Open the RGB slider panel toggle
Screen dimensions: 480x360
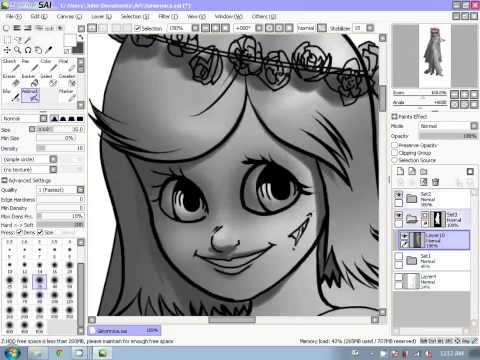pos(17,28)
